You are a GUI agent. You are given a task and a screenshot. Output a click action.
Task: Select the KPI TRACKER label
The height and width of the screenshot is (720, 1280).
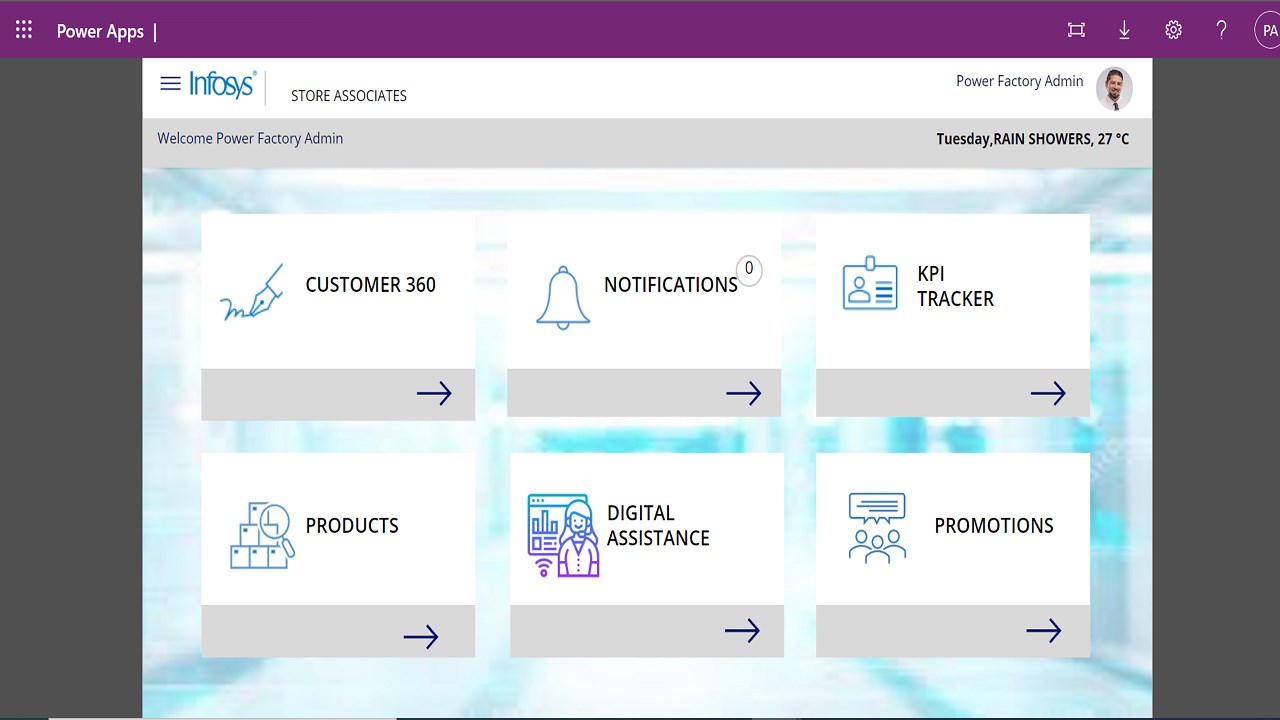(x=955, y=286)
